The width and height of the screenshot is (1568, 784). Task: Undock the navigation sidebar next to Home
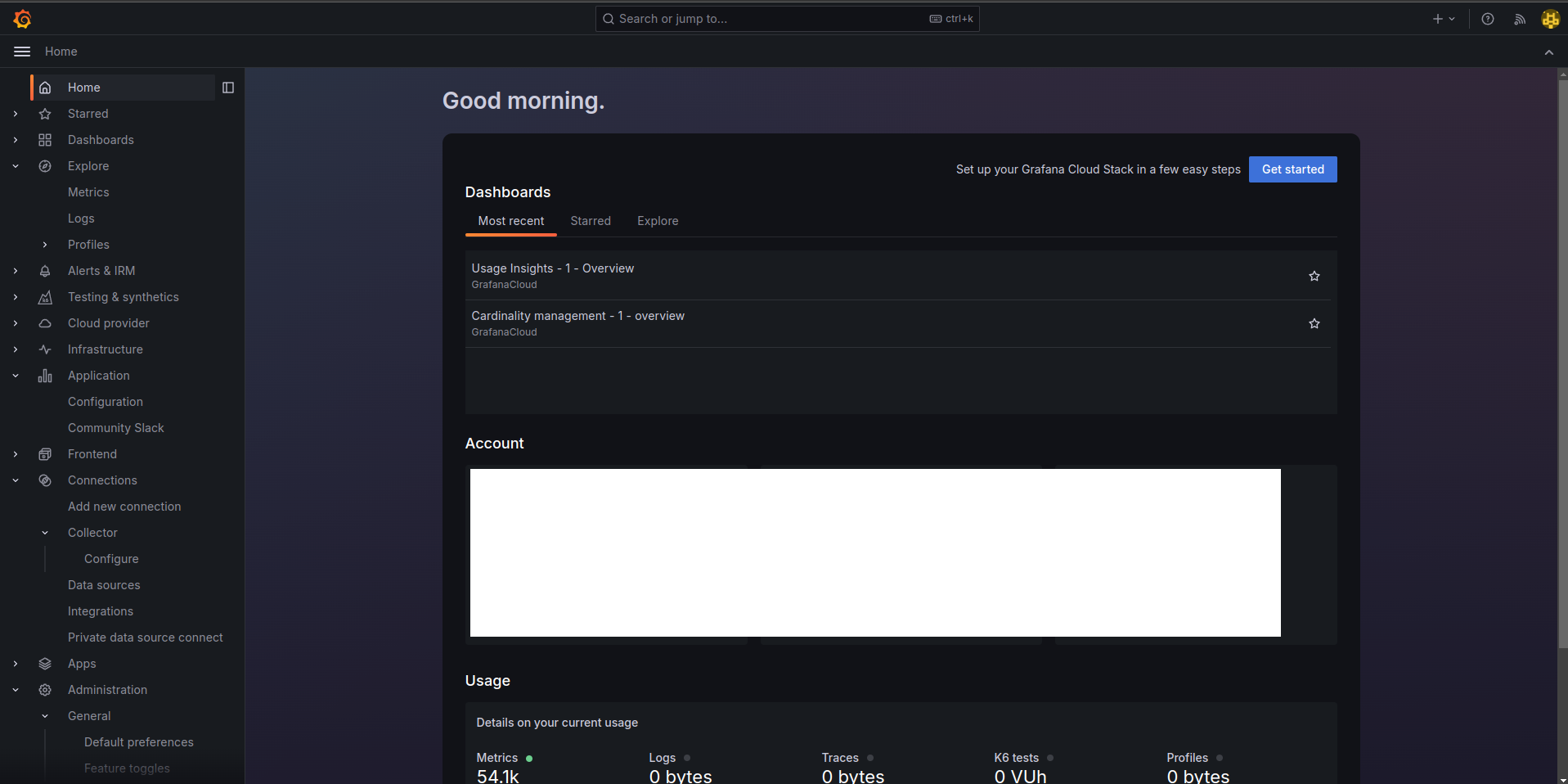tap(228, 88)
